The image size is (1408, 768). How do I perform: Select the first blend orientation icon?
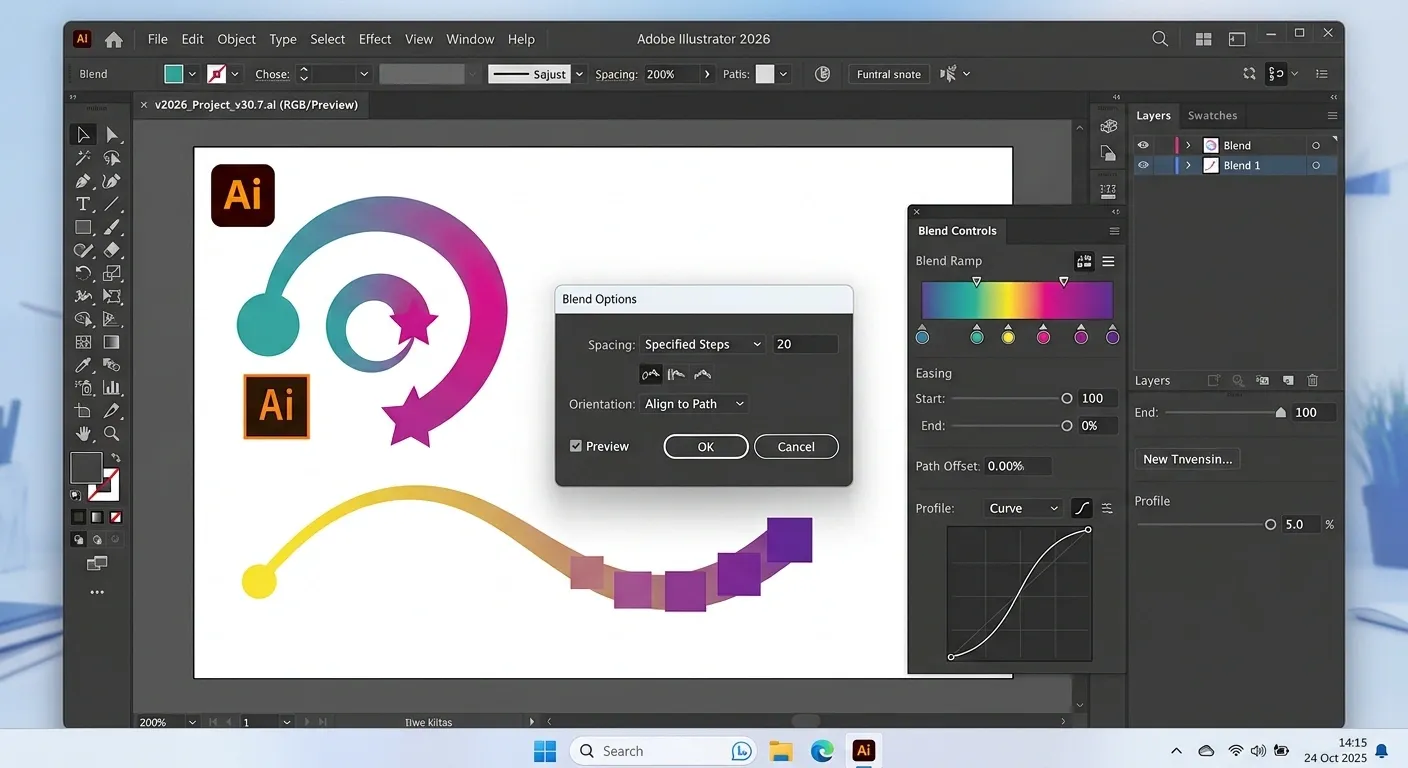tap(651, 374)
